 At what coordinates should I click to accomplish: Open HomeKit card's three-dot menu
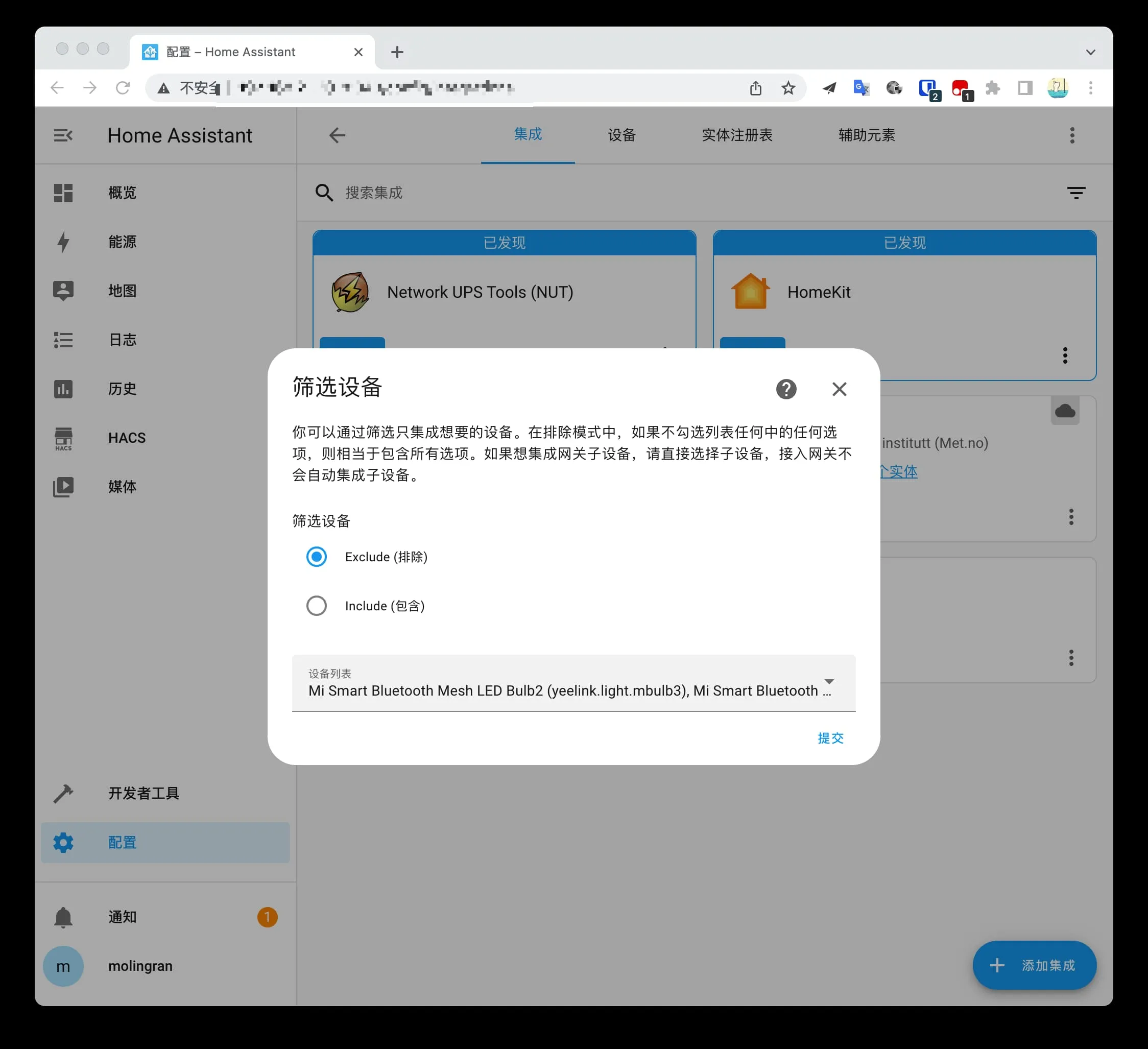point(1065,355)
